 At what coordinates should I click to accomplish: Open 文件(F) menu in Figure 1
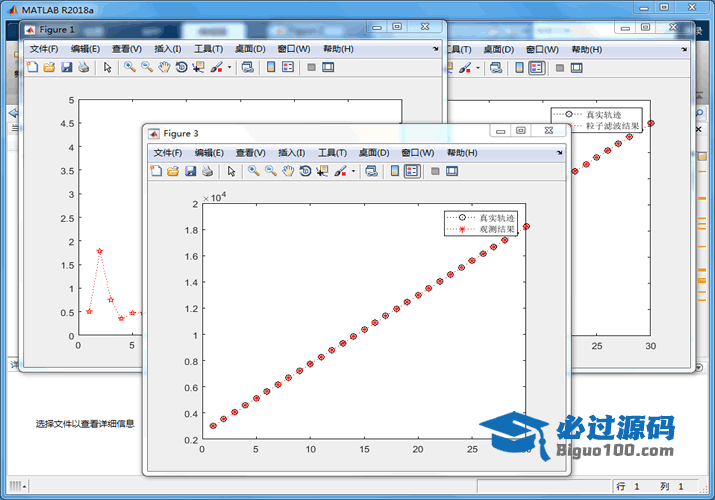pyautogui.click(x=44, y=49)
